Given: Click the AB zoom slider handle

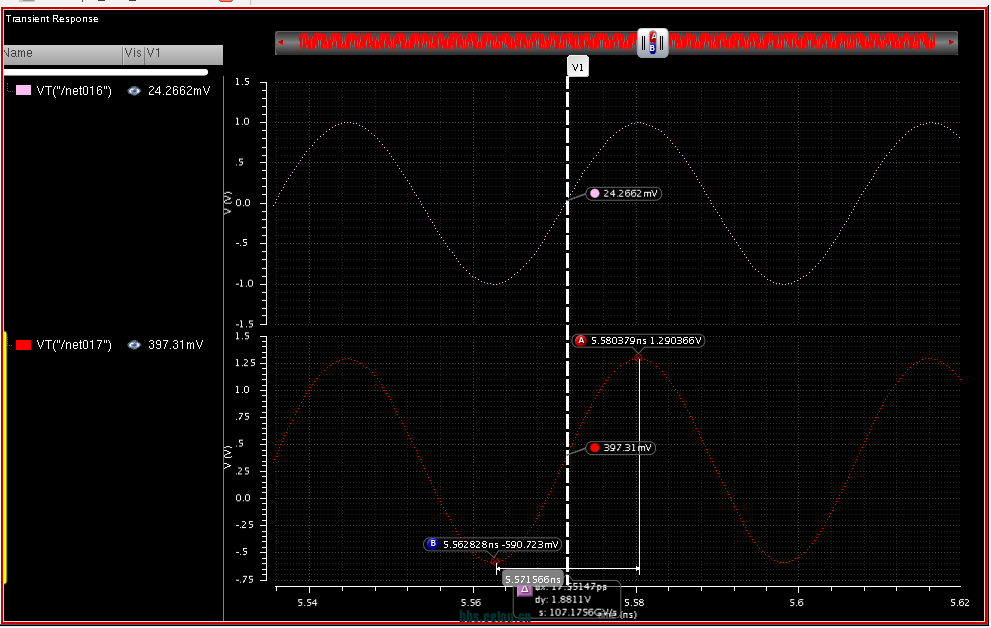Looking at the screenshot, I should (653, 43).
